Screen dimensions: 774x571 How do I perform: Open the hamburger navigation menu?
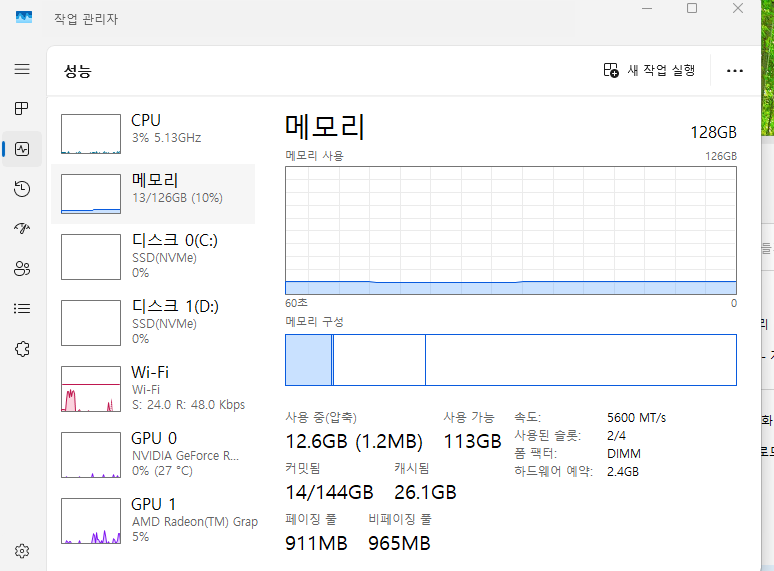click(22, 69)
